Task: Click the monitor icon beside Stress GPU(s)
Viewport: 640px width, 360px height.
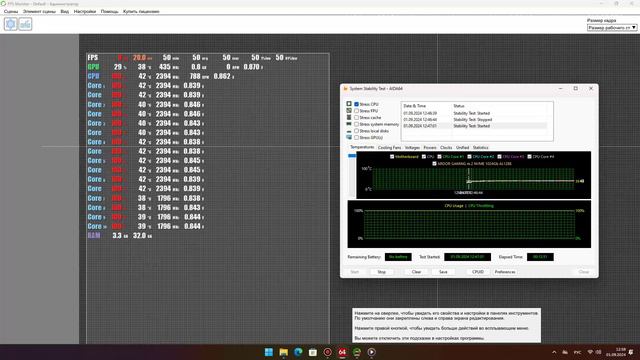Action: tap(349, 138)
